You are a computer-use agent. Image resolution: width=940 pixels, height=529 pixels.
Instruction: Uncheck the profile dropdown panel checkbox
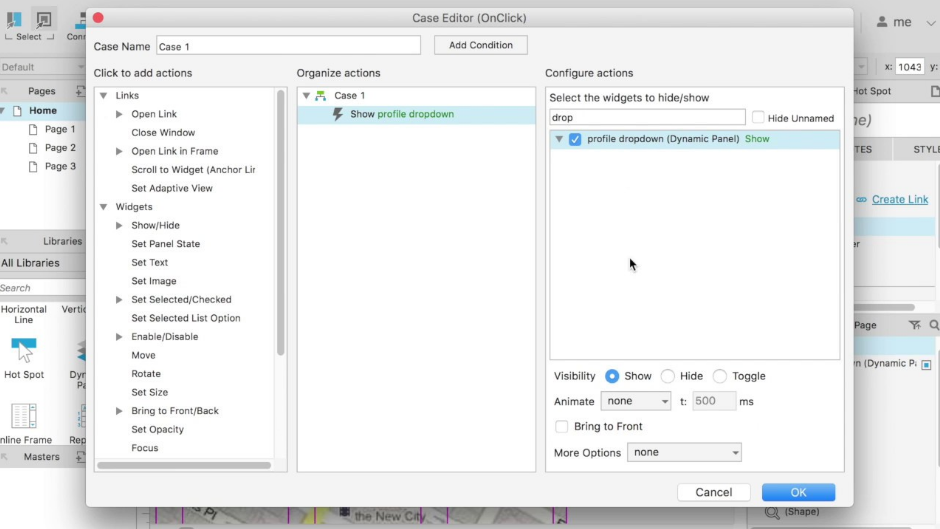point(575,140)
